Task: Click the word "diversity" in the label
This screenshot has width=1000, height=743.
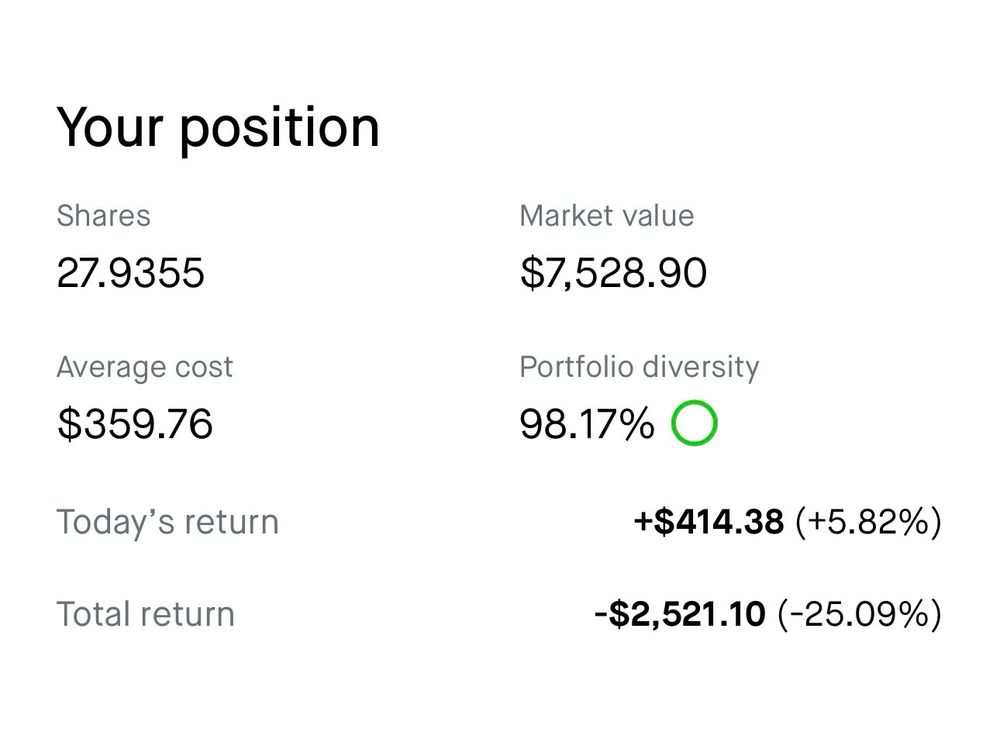Action: coord(701,367)
